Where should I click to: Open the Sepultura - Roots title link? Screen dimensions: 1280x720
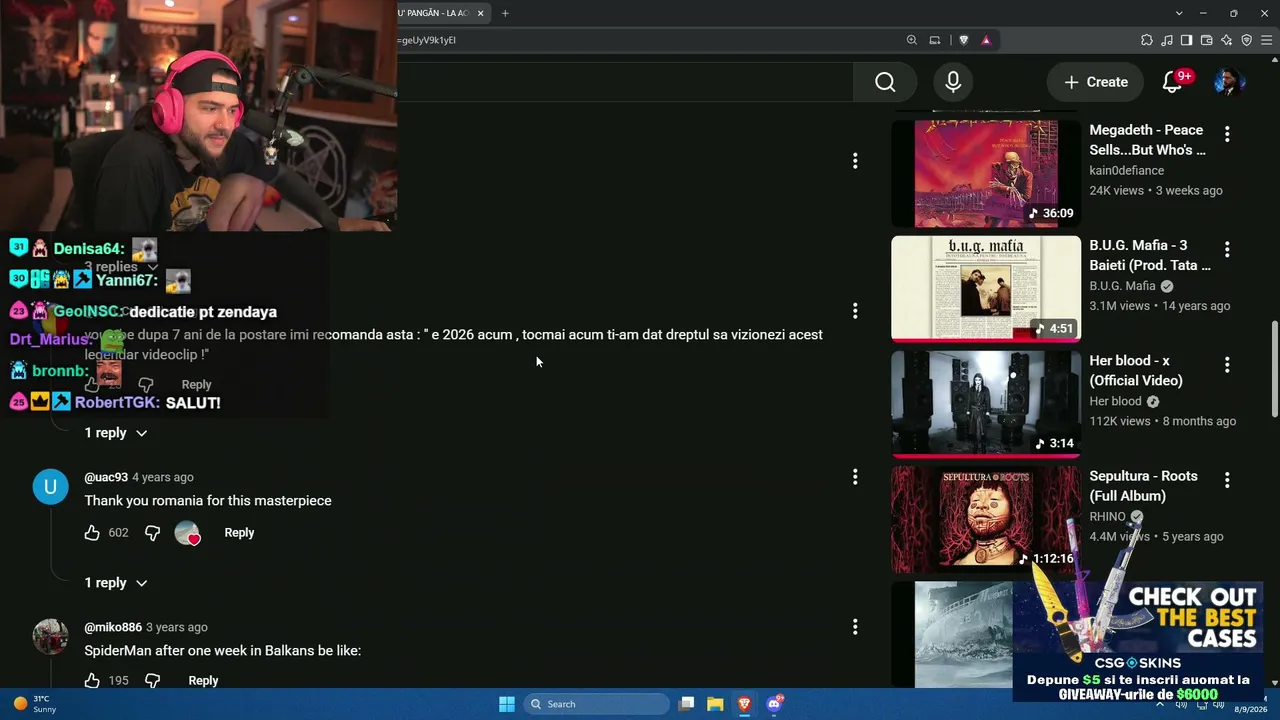[x=1143, y=486]
